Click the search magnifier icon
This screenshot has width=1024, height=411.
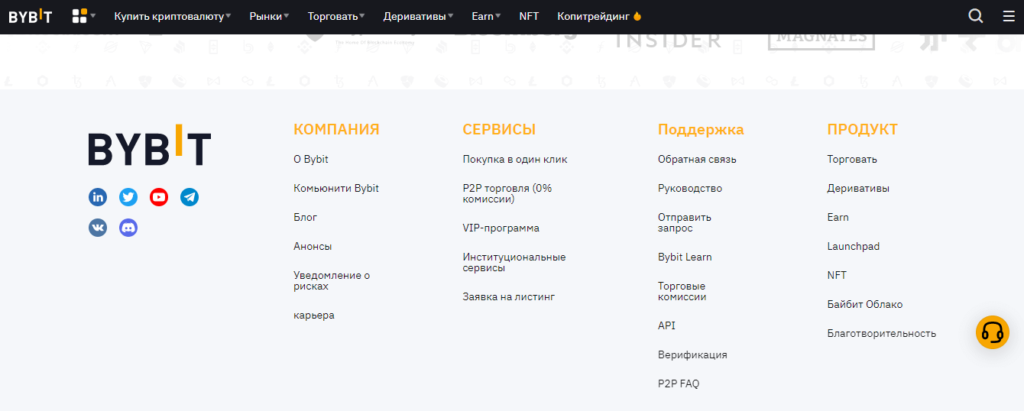point(976,16)
